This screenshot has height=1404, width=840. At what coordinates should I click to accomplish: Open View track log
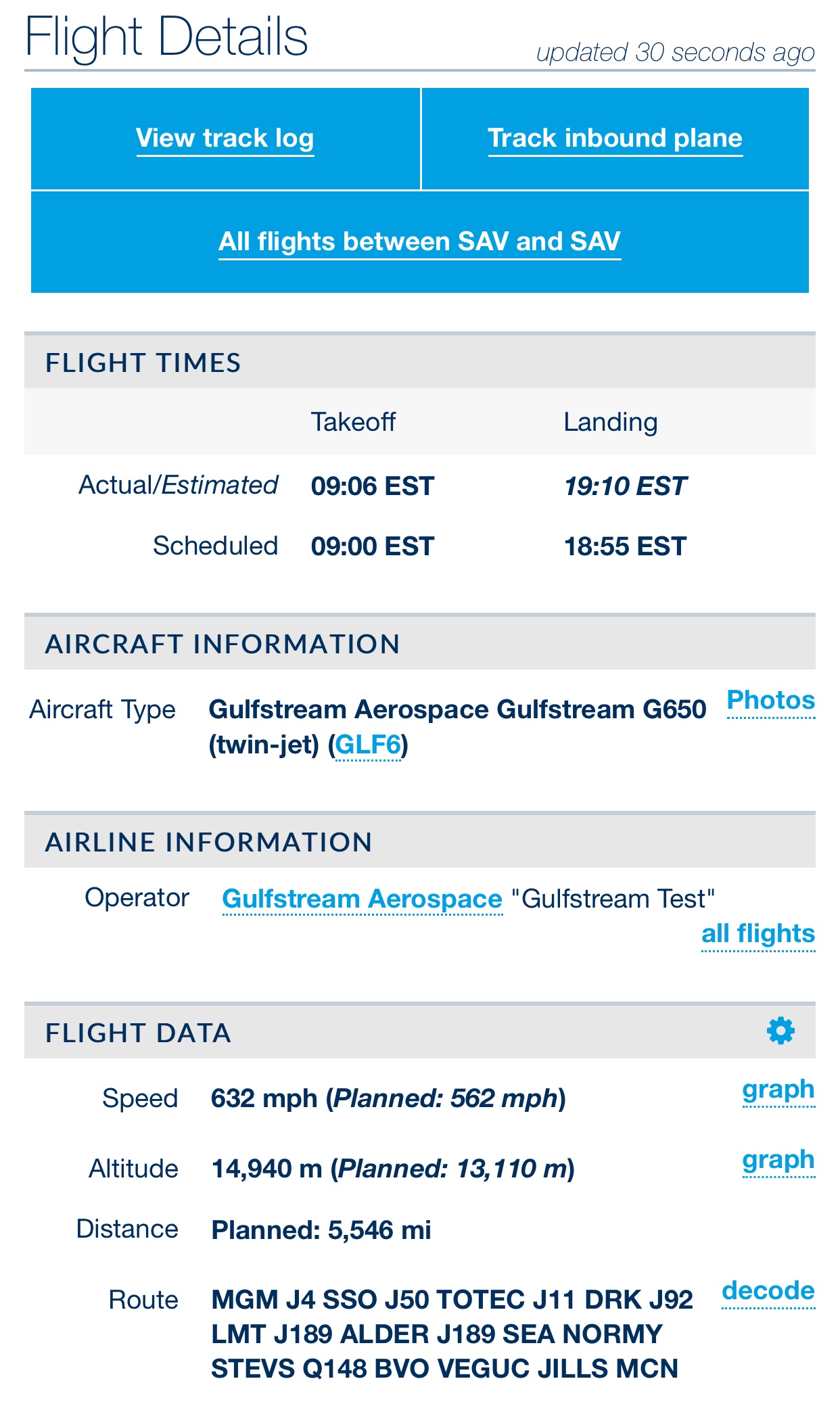(x=225, y=139)
